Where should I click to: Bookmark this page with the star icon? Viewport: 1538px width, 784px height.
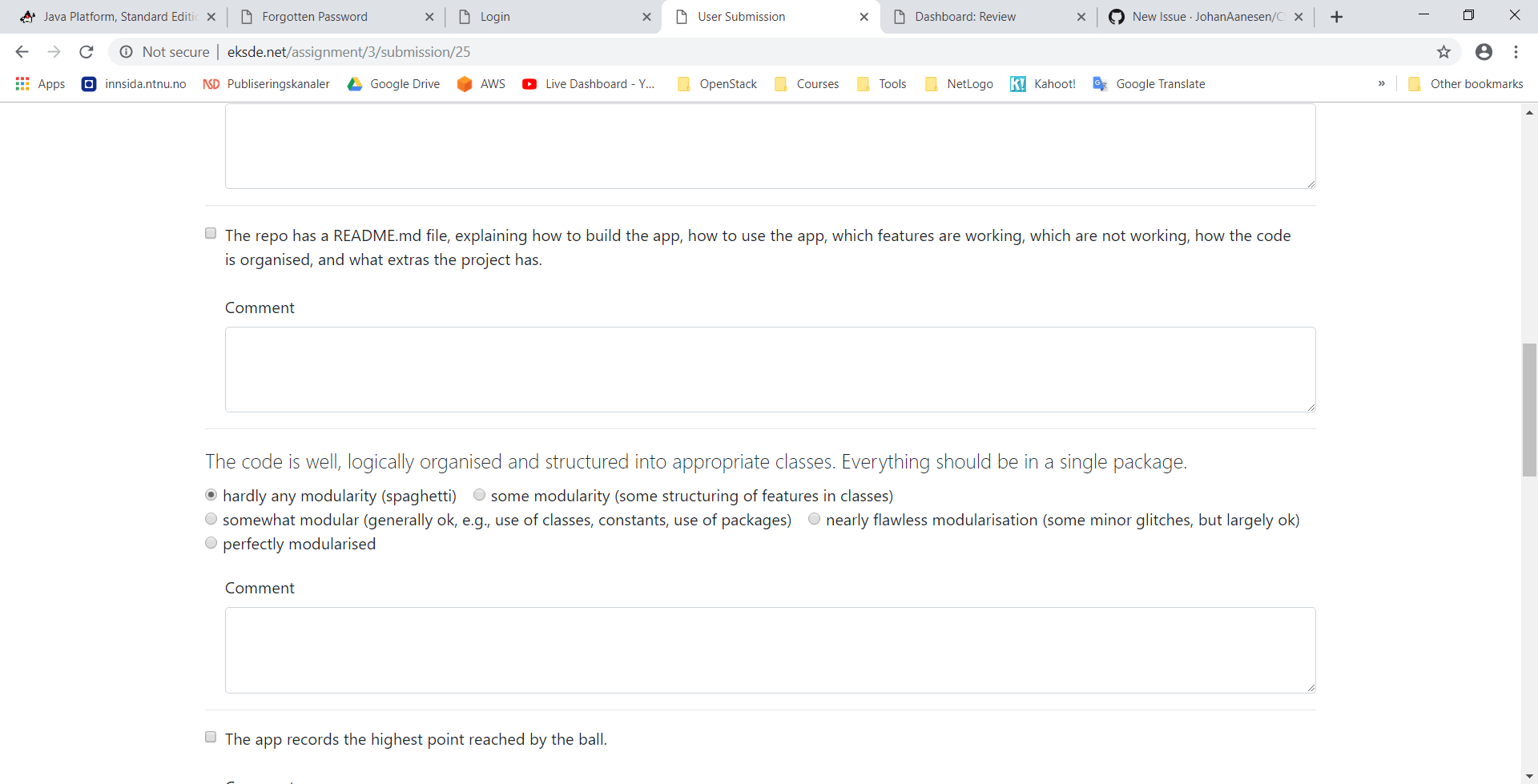point(1443,52)
